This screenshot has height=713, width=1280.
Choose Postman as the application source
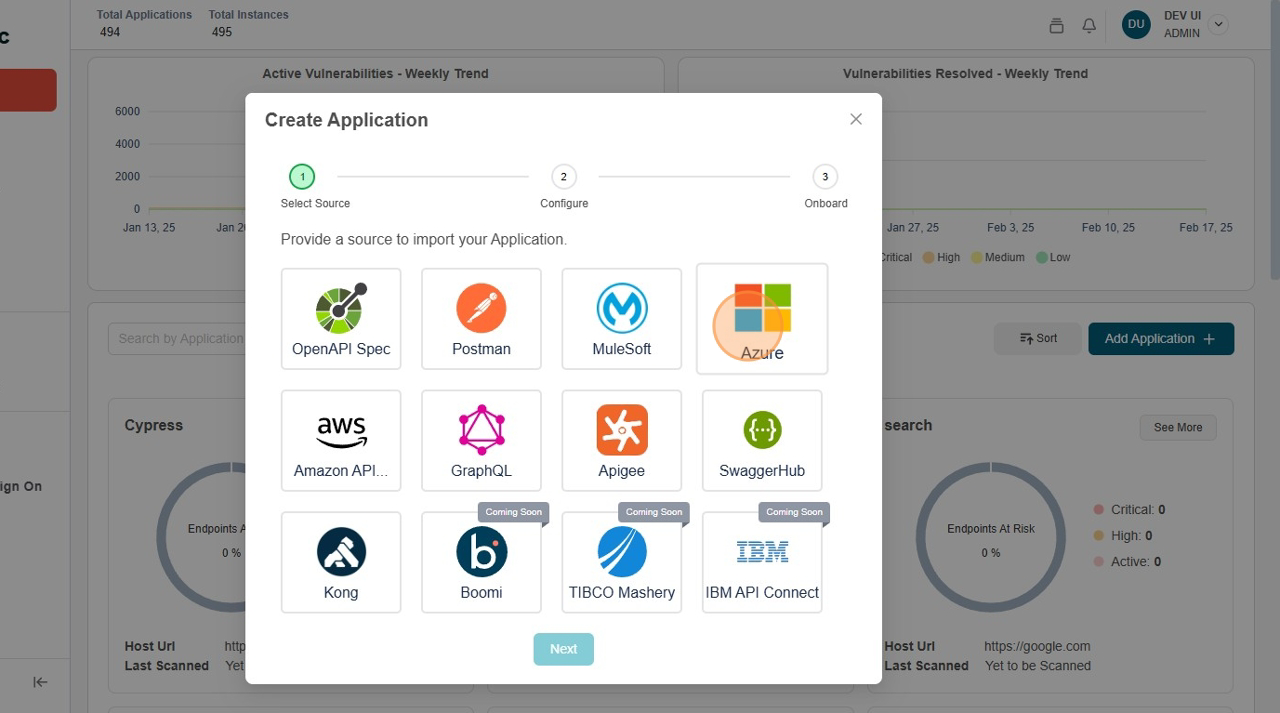click(x=481, y=318)
